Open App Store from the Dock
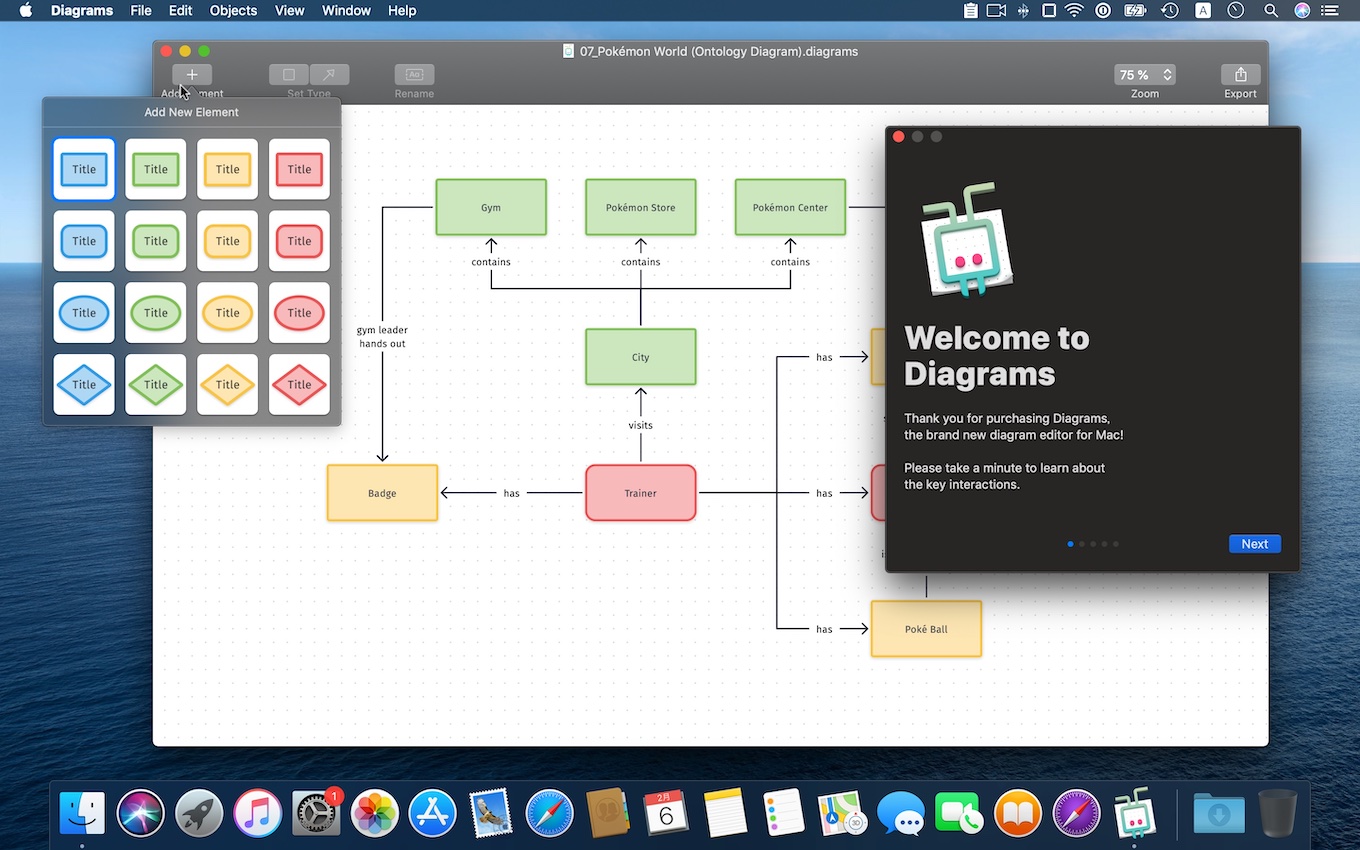 point(433,814)
